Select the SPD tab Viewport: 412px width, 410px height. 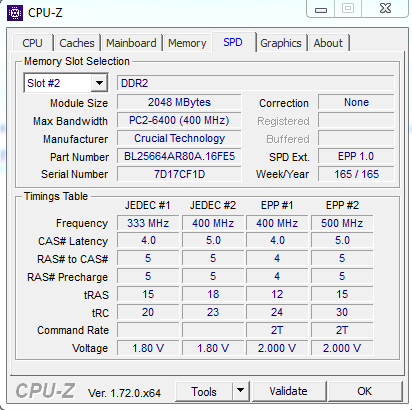click(x=233, y=42)
